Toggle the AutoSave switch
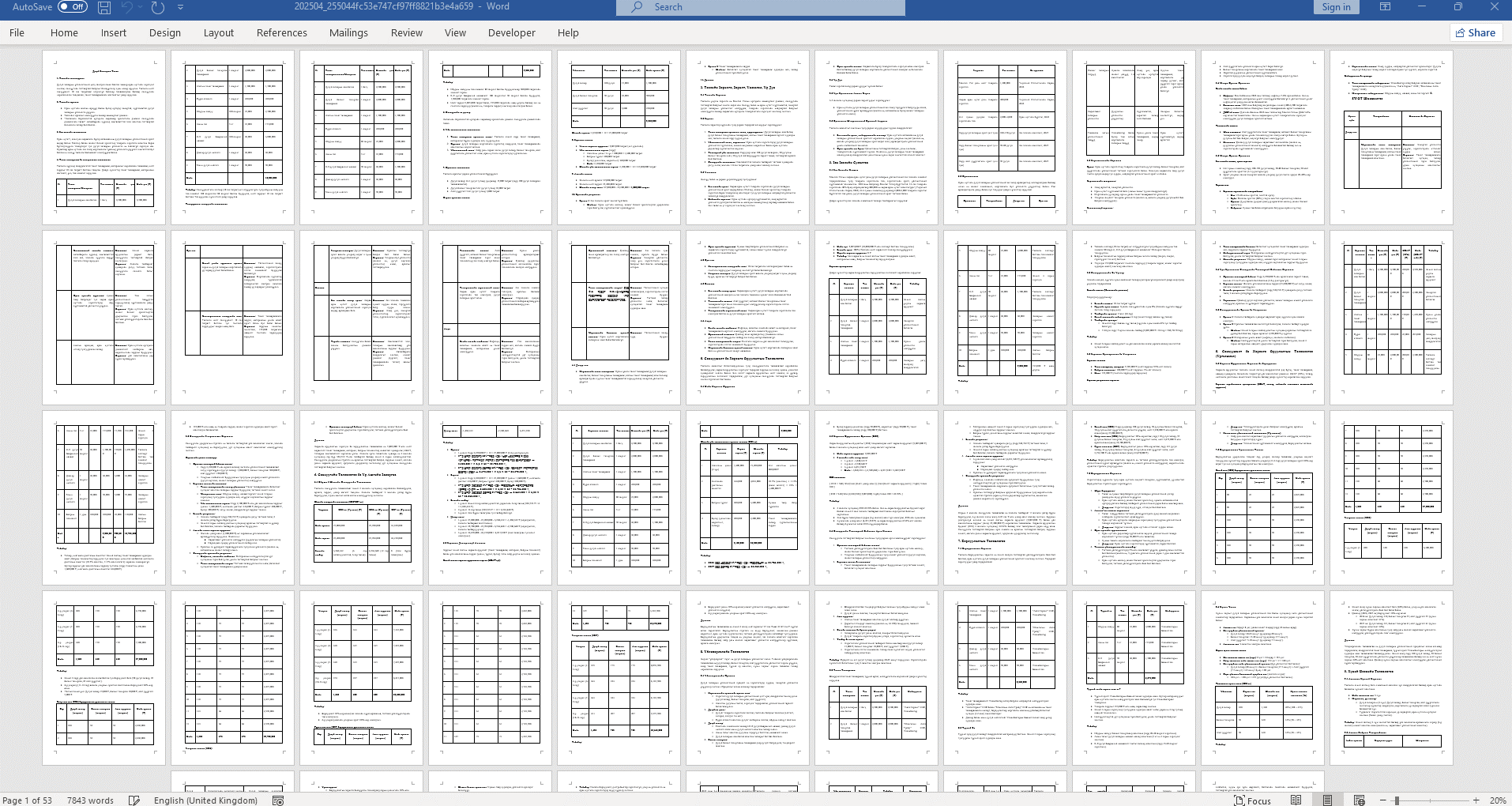This screenshot has height=806, width=1512. point(73,6)
